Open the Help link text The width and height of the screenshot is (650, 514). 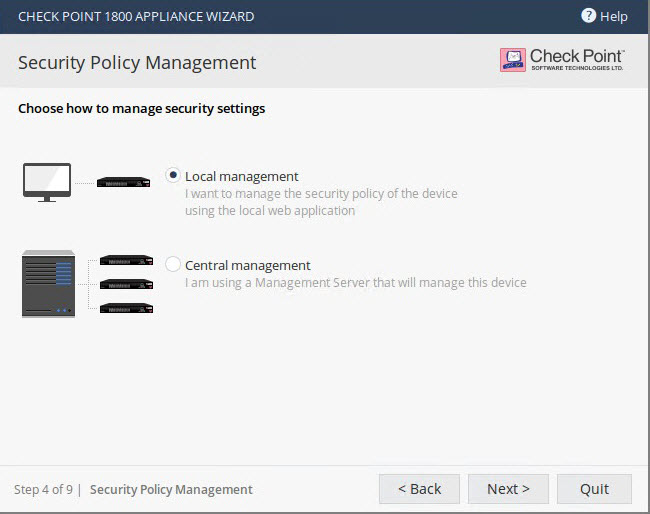pos(614,17)
